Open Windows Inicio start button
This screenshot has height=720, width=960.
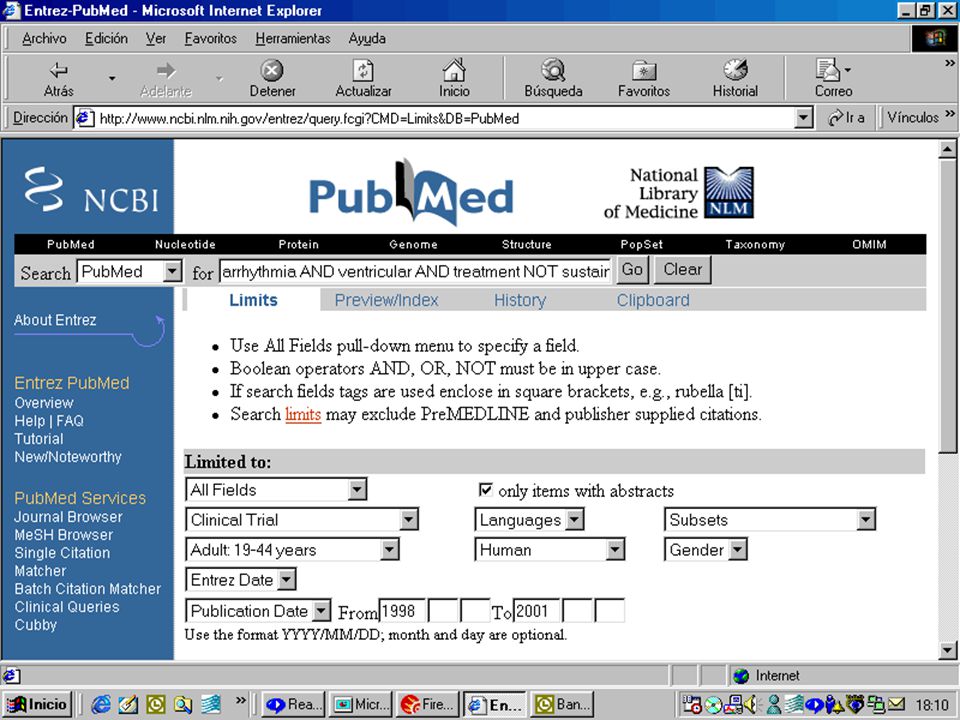38,704
